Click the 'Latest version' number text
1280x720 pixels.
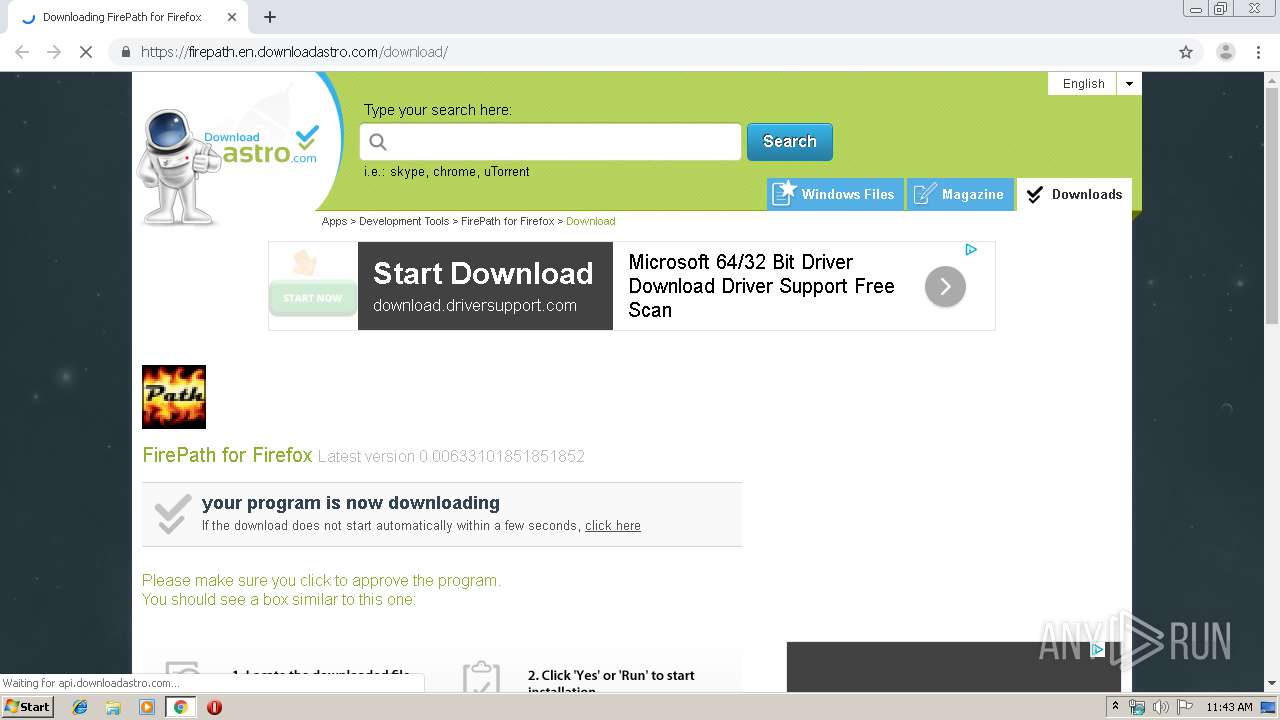(451, 456)
